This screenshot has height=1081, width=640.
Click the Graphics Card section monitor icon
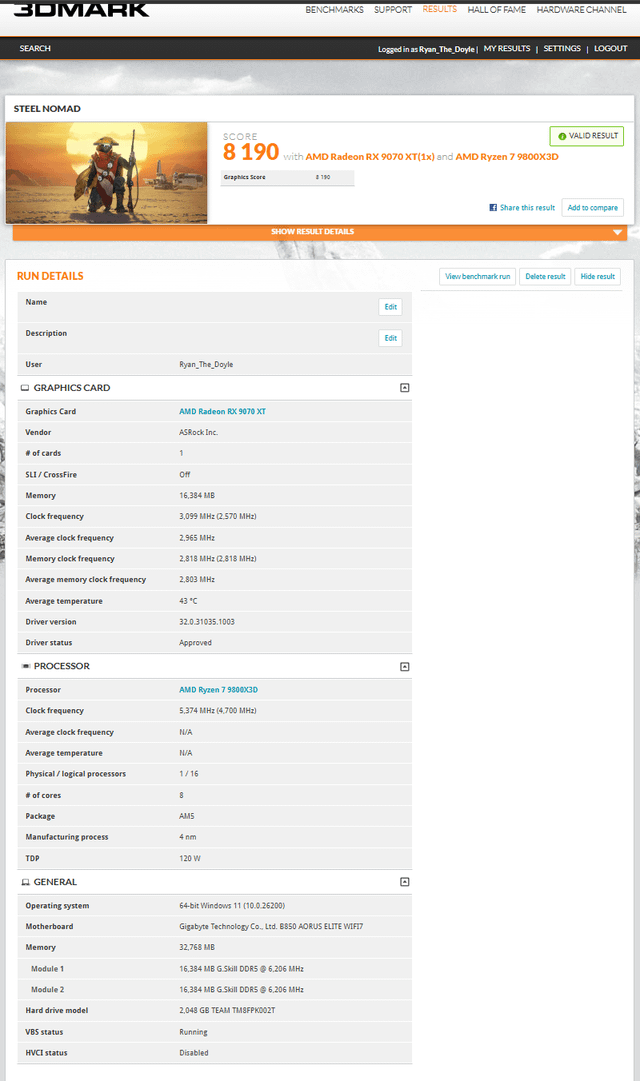pyautogui.click(x=25, y=388)
